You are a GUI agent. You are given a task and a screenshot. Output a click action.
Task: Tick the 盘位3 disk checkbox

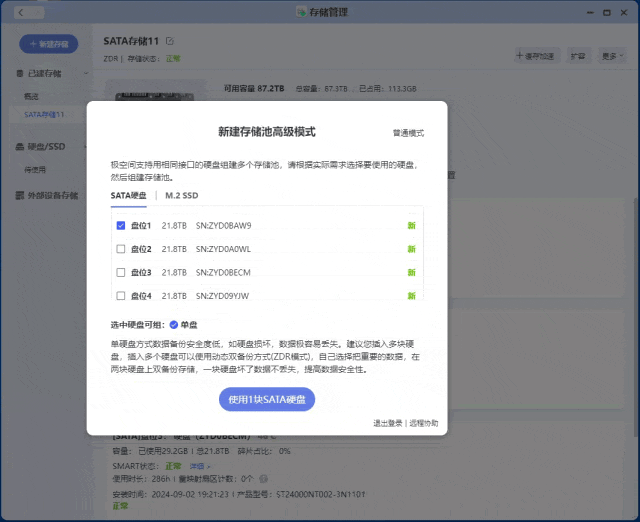click(x=121, y=272)
